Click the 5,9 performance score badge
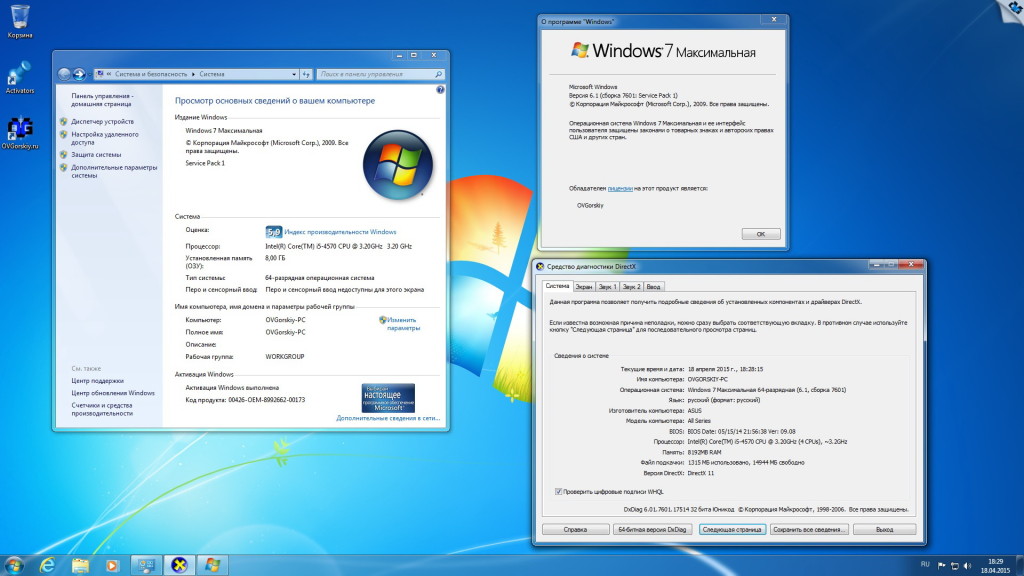The width and height of the screenshot is (1024, 576). click(274, 232)
